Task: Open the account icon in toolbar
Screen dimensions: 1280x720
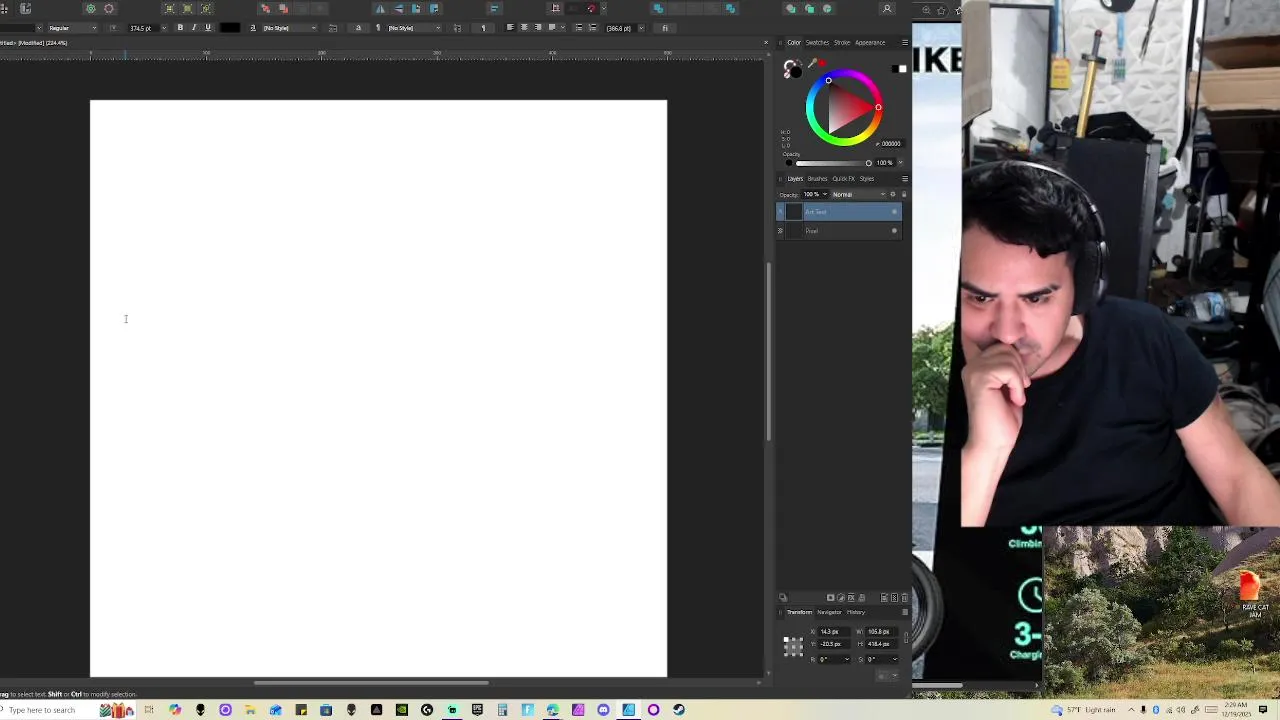Action: 886,9
